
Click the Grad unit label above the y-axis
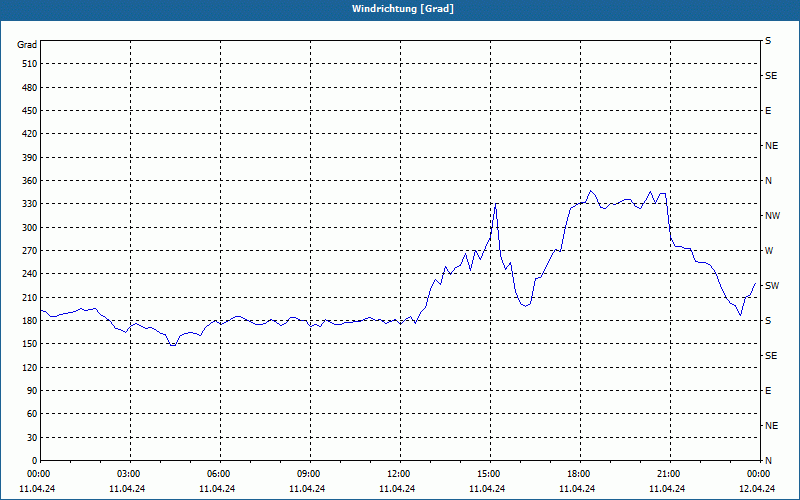(x=27, y=45)
